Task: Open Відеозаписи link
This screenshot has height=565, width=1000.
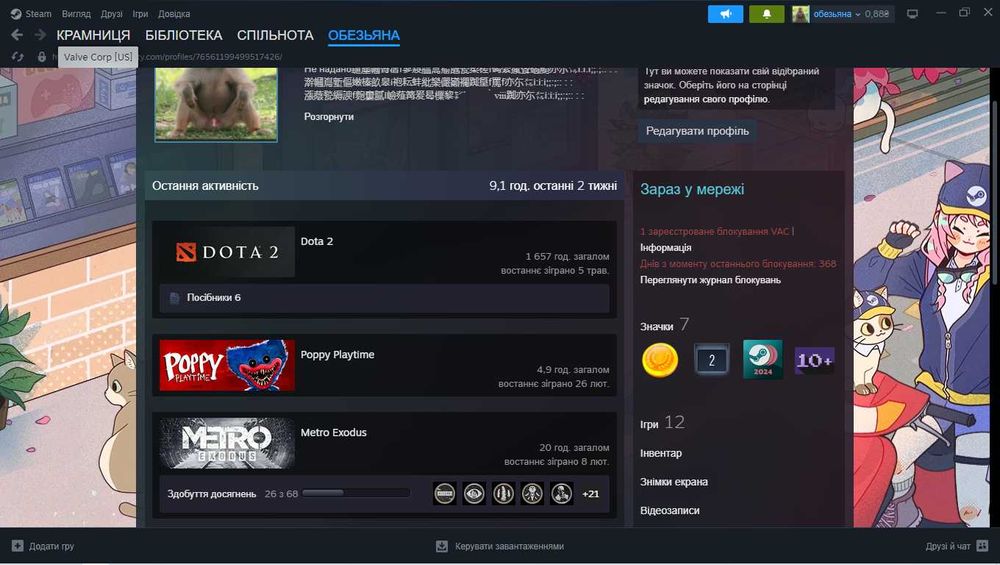Action: click(x=670, y=511)
